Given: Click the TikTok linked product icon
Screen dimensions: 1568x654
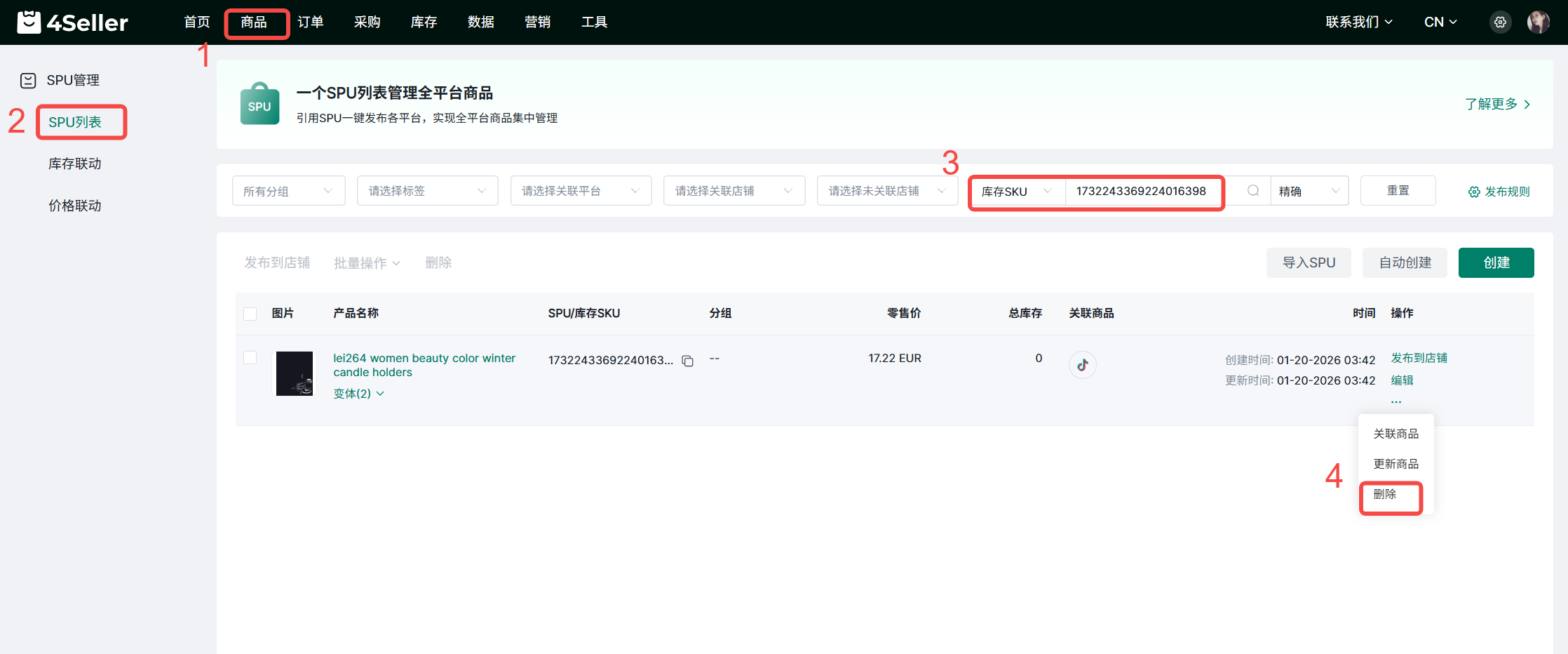Looking at the screenshot, I should [x=1082, y=365].
